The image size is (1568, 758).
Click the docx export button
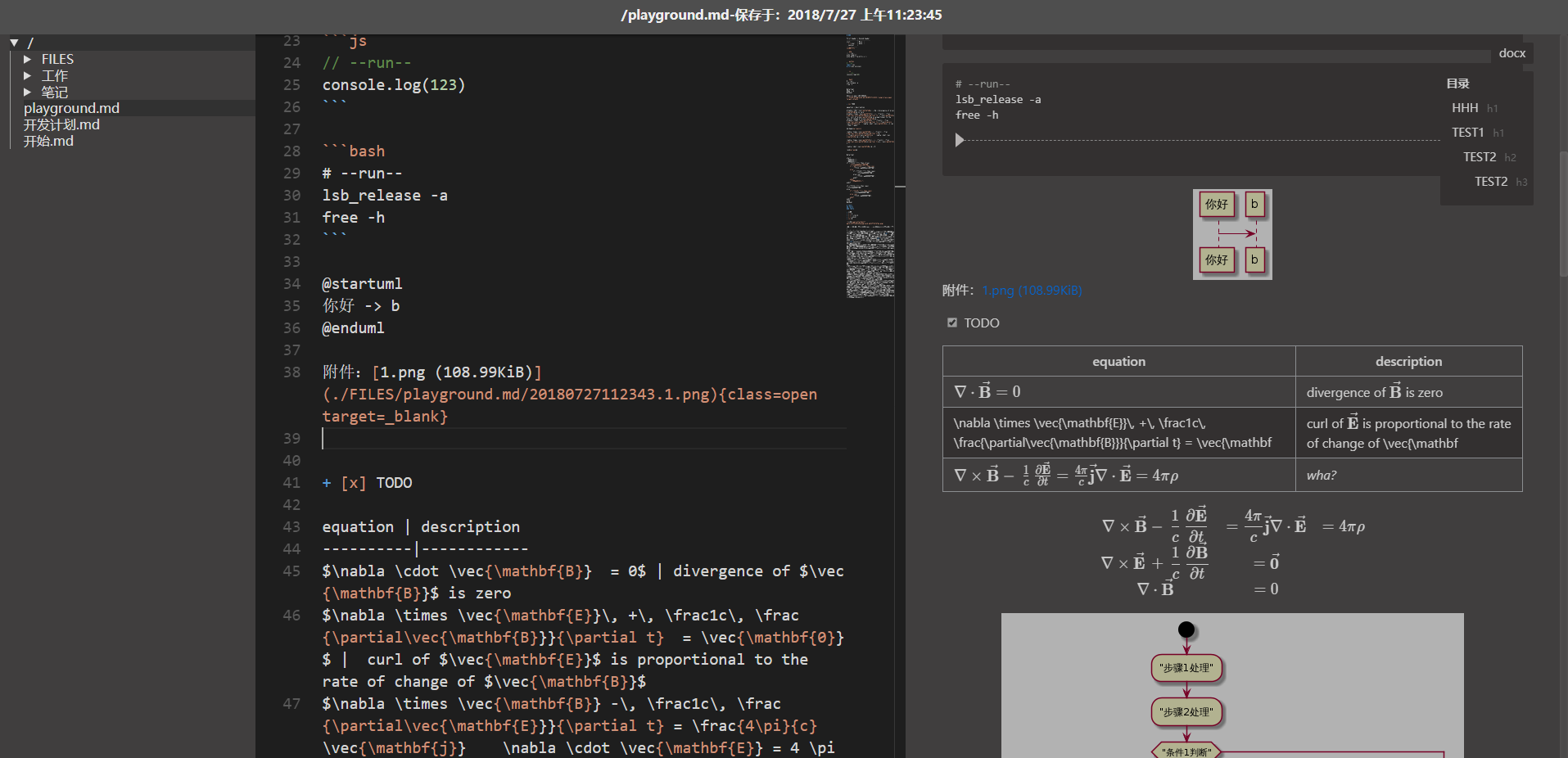[x=1512, y=53]
